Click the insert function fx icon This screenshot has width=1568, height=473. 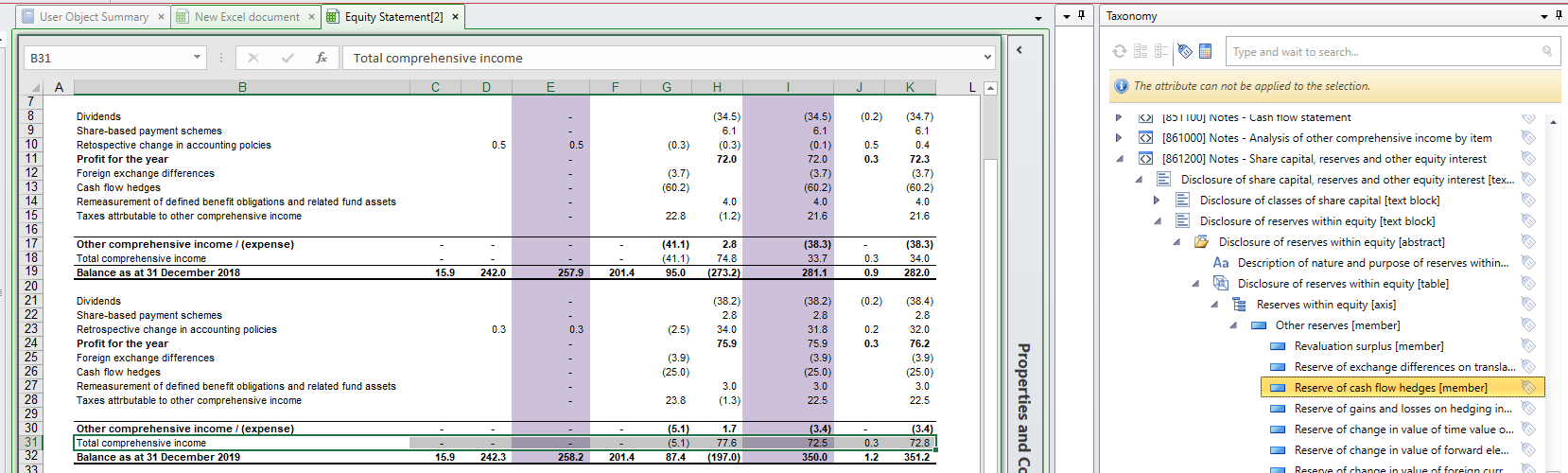click(x=322, y=58)
